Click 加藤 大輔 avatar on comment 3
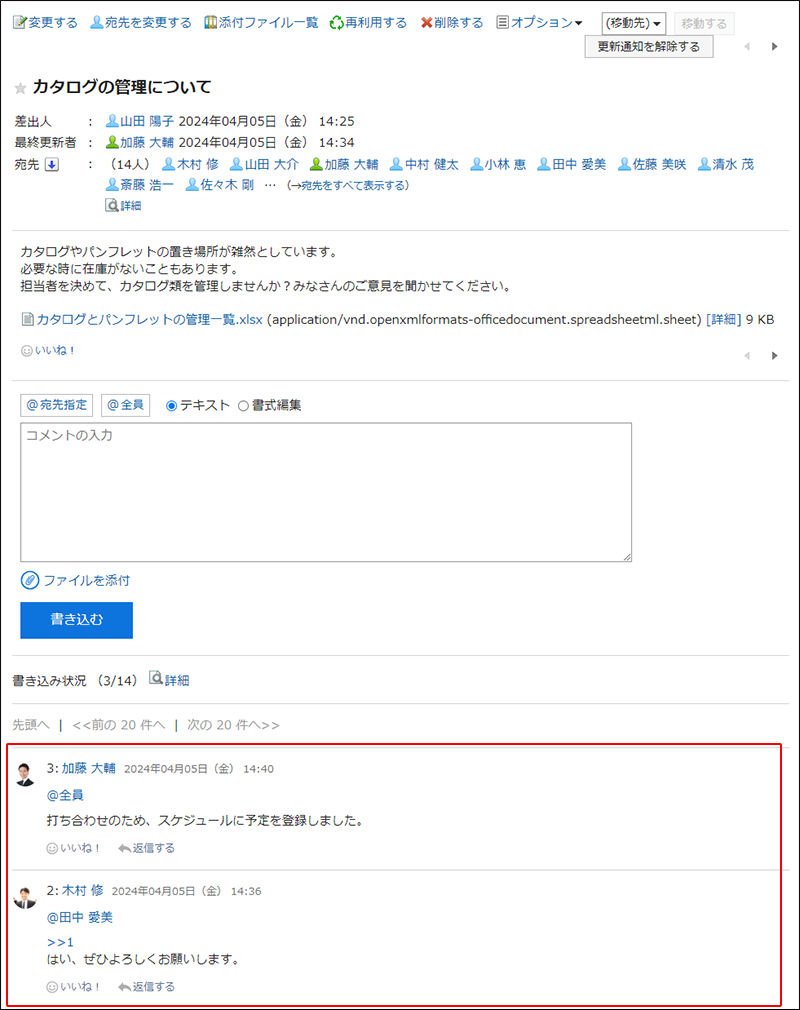800x1010 pixels. click(25, 774)
